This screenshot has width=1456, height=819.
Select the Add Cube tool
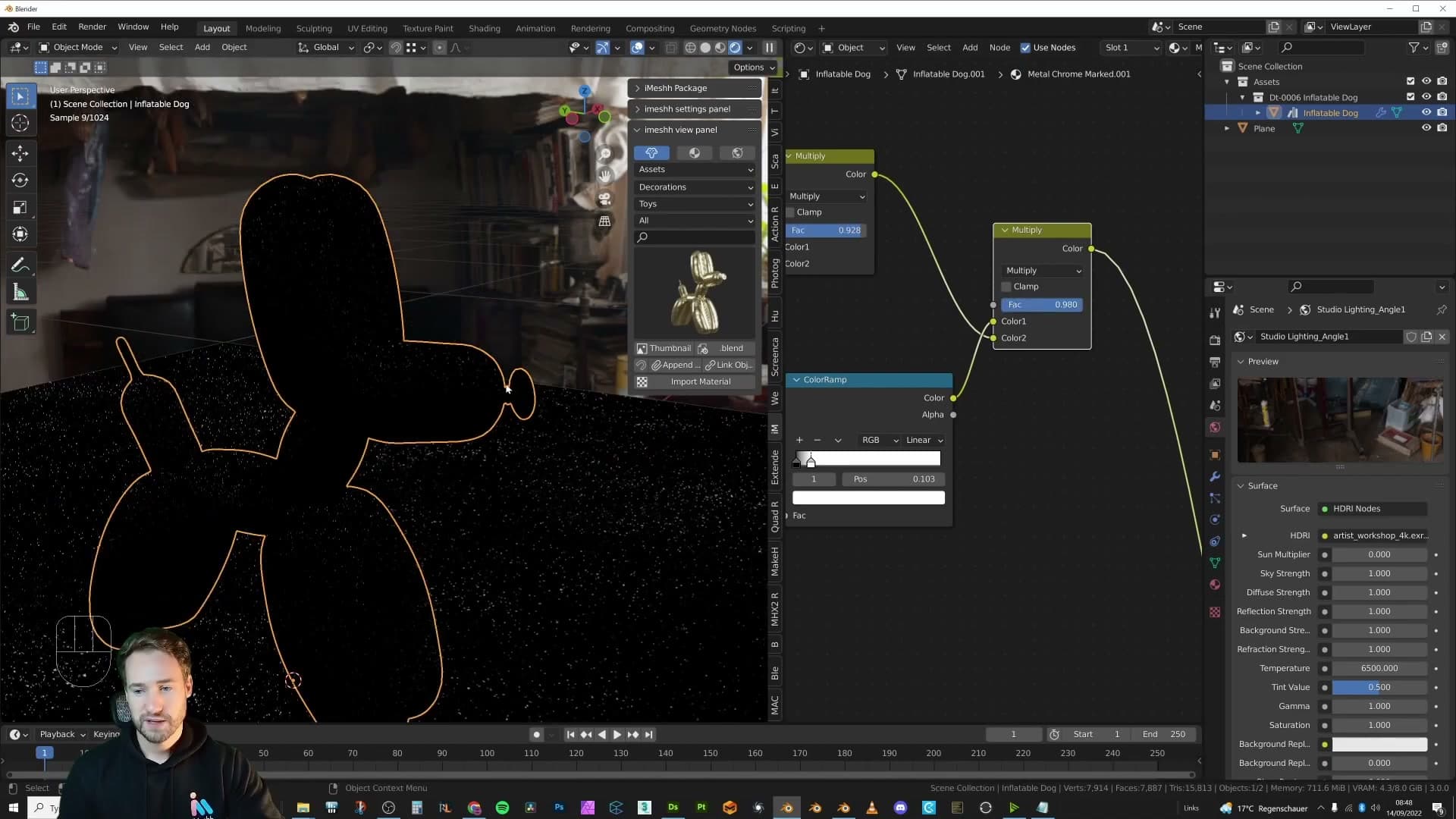[x=20, y=323]
